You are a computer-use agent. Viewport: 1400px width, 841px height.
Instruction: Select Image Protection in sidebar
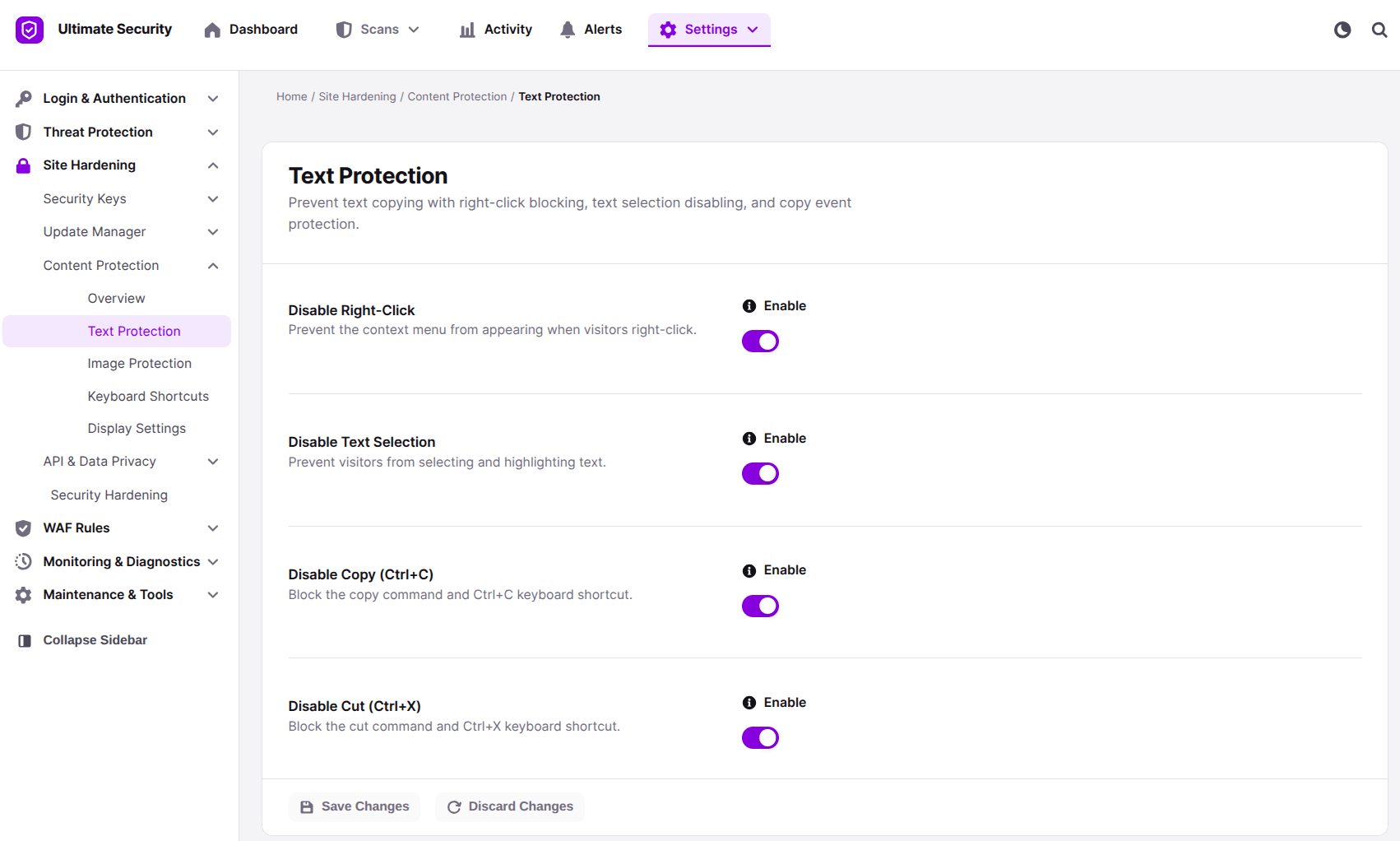pyautogui.click(x=140, y=364)
